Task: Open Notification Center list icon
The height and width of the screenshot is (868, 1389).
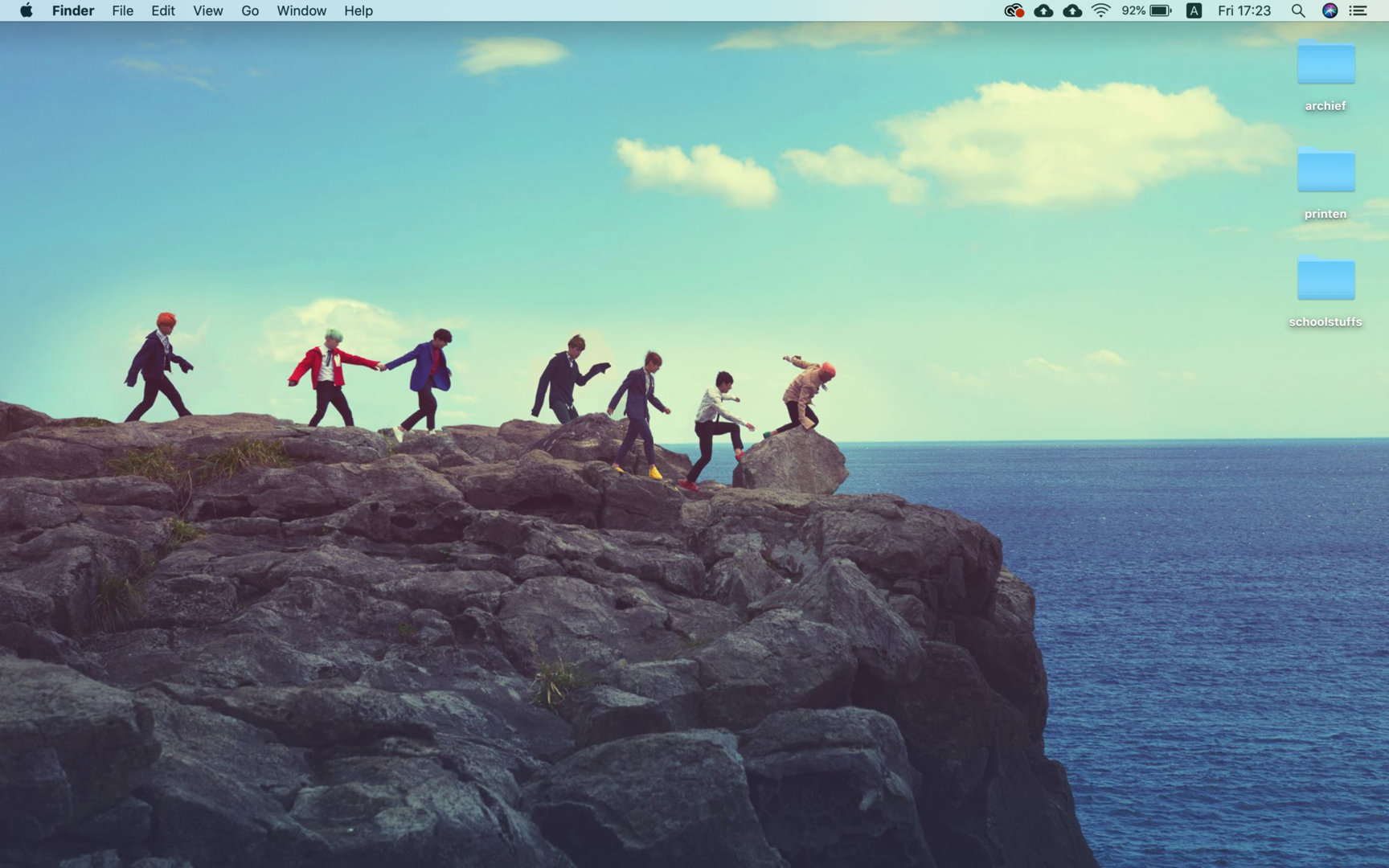Action: (1358, 10)
